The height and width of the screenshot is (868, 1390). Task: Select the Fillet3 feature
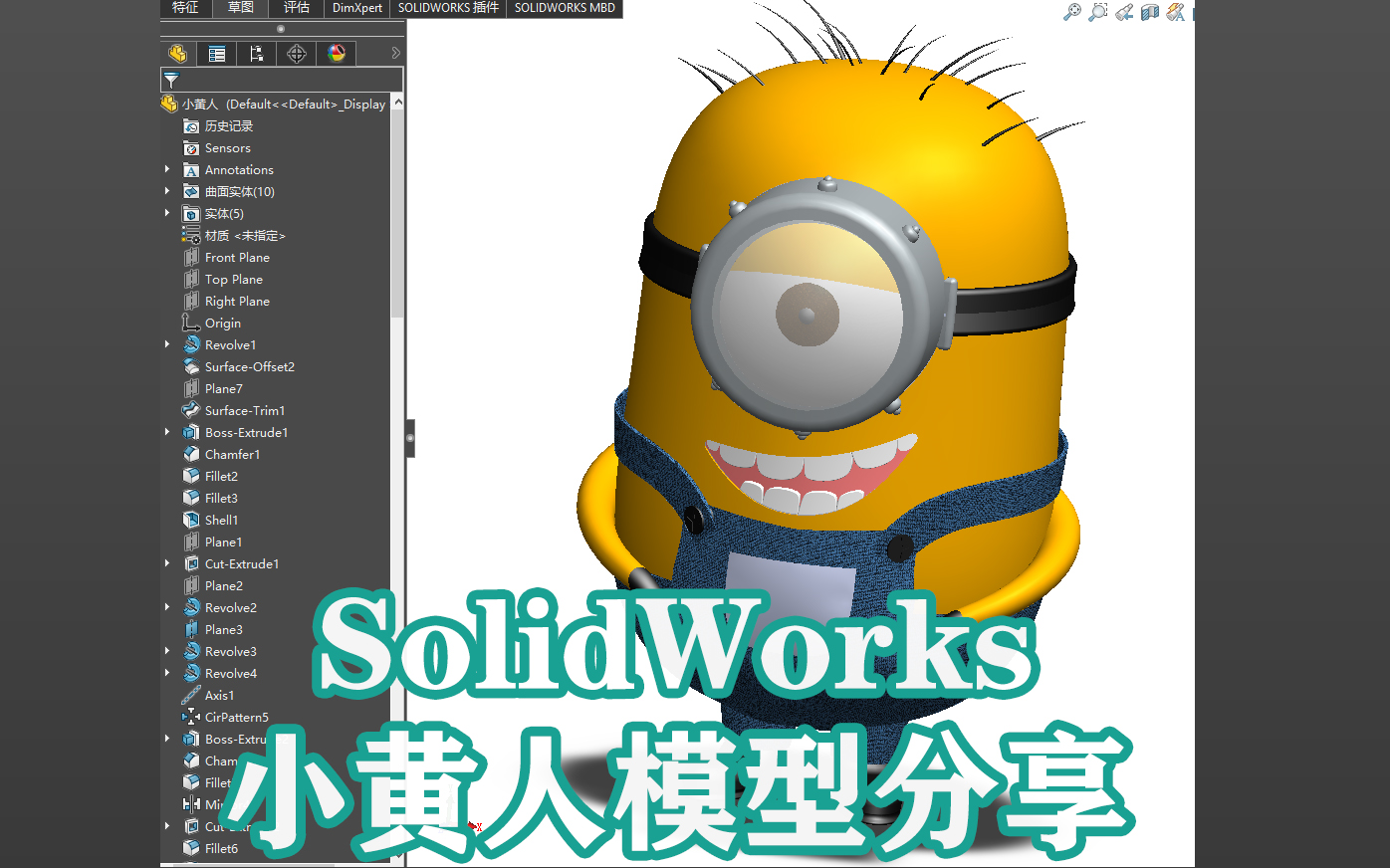pos(221,499)
